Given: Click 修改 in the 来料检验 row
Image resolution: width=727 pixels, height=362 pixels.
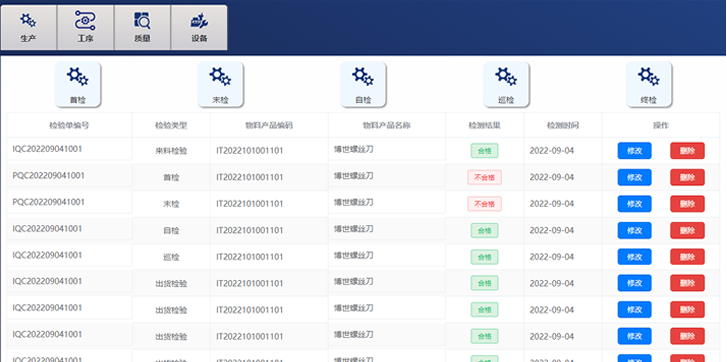Looking at the screenshot, I should point(634,151).
